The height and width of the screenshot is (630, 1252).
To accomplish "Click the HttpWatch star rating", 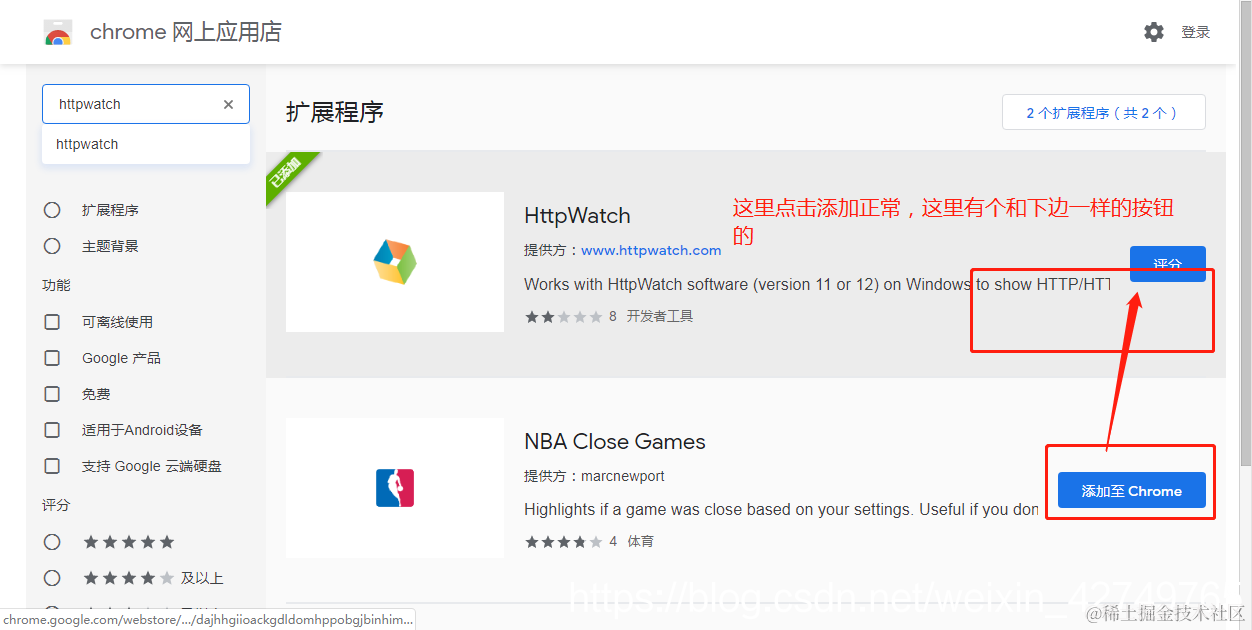I will click(563, 316).
